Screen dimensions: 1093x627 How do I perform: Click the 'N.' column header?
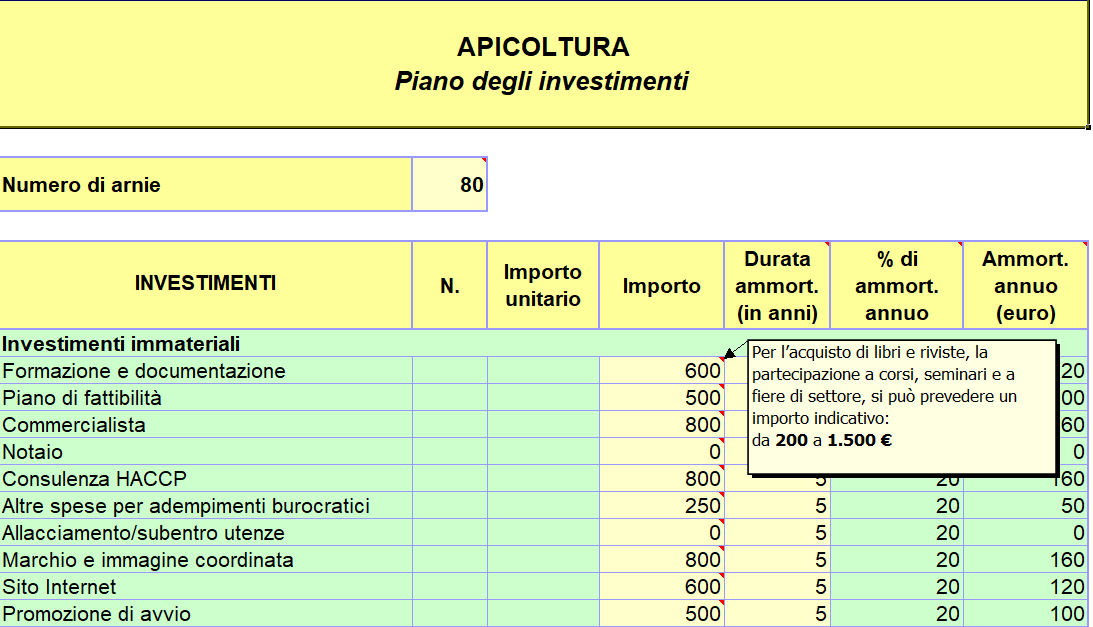coord(450,285)
